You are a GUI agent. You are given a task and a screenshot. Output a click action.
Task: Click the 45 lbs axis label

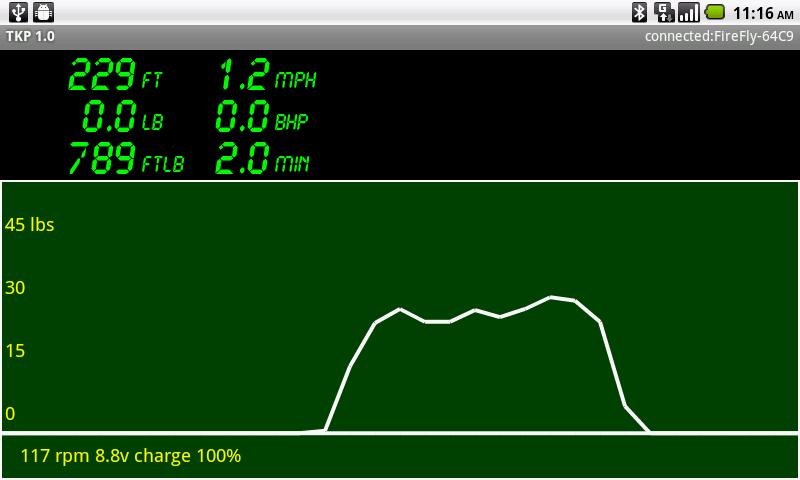[x=30, y=225]
